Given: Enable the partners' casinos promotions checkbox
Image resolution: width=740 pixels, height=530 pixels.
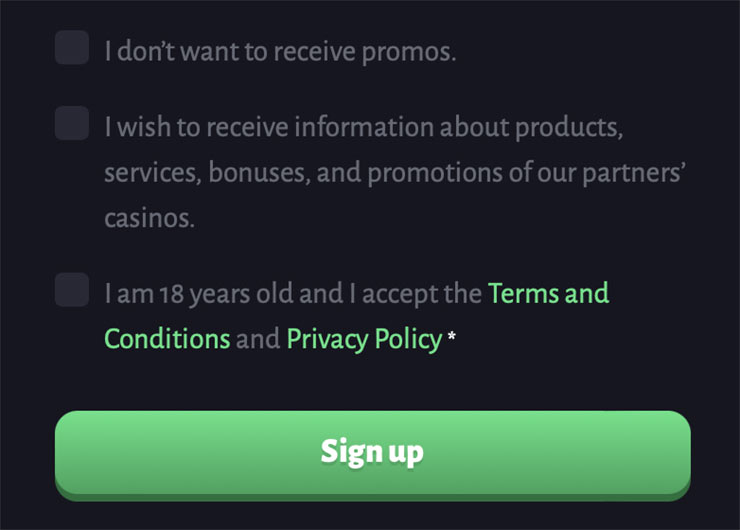Looking at the screenshot, I should [72, 123].
